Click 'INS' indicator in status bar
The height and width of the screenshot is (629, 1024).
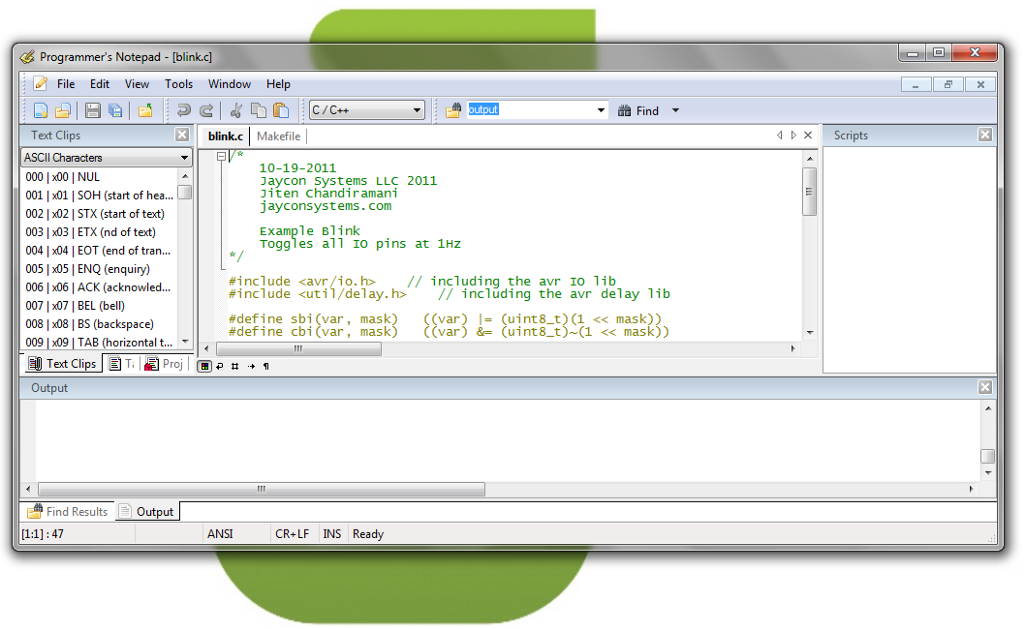(x=332, y=534)
